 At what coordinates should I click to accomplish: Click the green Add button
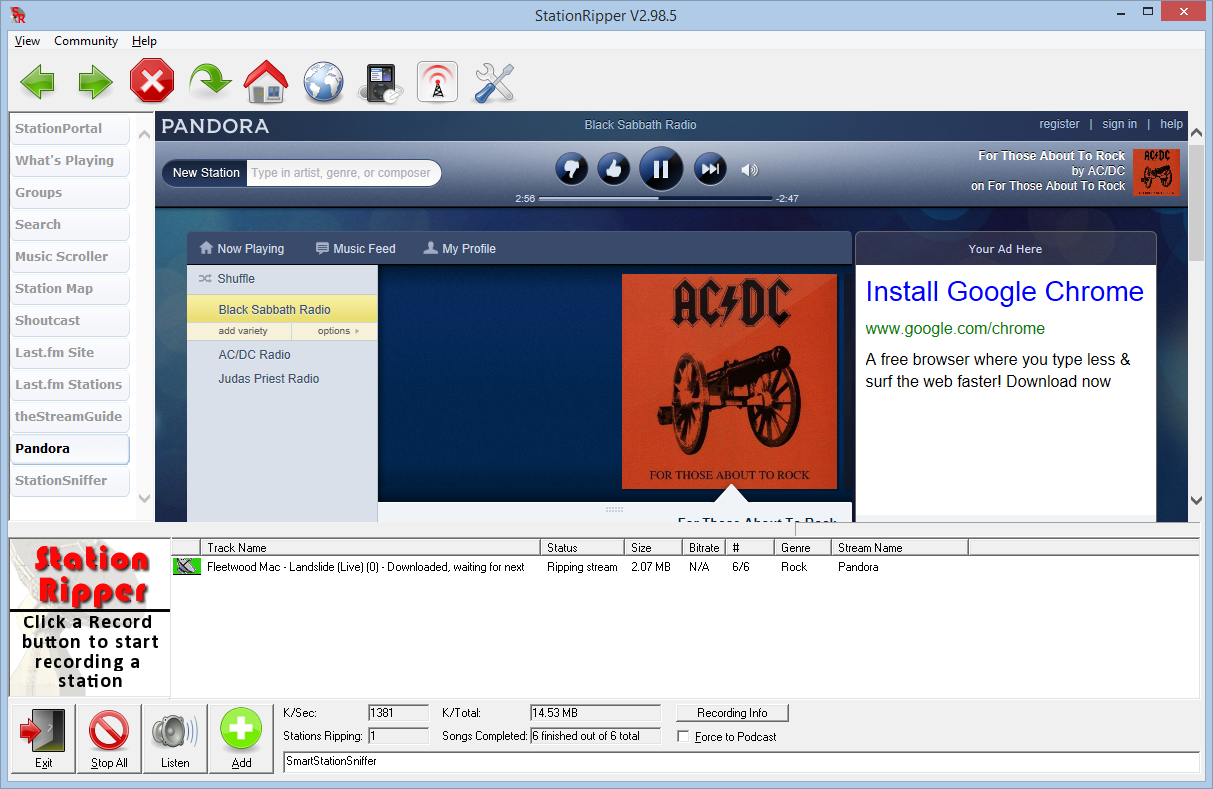pyautogui.click(x=241, y=739)
